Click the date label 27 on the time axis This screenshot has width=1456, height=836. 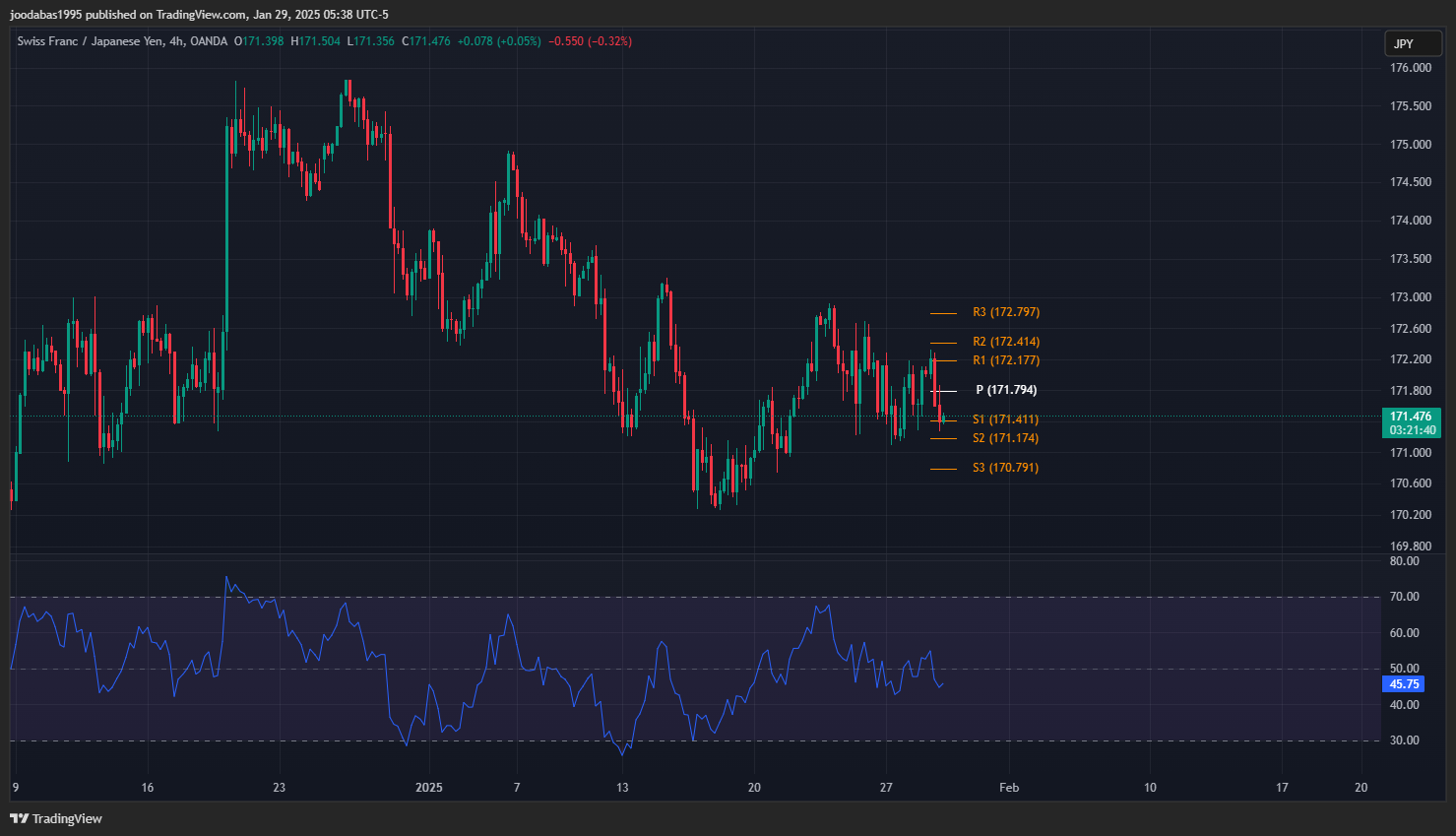click(x=886, y=788)
